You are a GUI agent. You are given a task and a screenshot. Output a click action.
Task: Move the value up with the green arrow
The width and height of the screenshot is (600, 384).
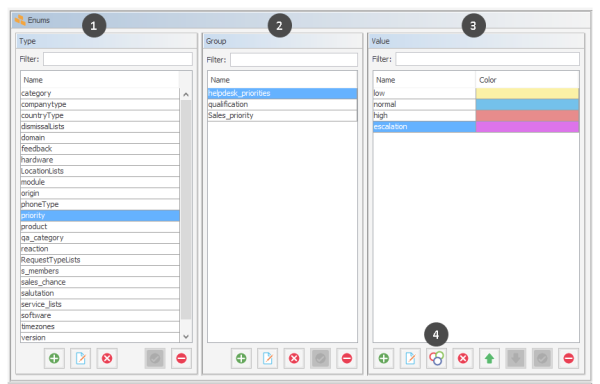[x=489, y=358]
